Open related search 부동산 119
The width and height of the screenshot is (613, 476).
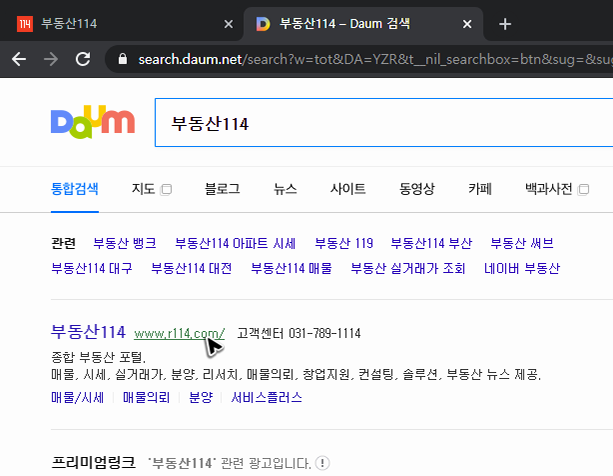point(344,243)
